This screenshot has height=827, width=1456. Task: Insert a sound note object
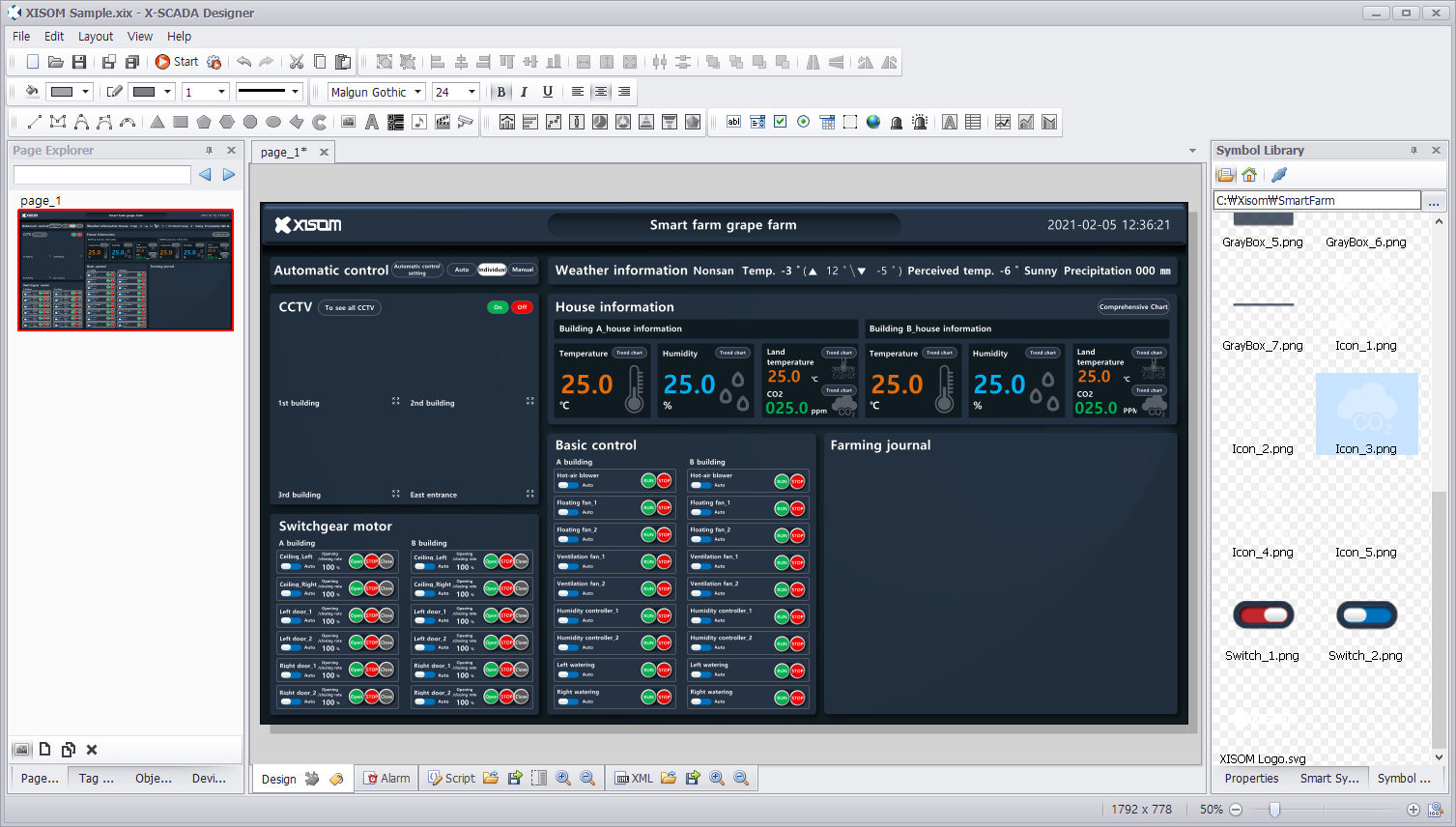click(419, 122)
